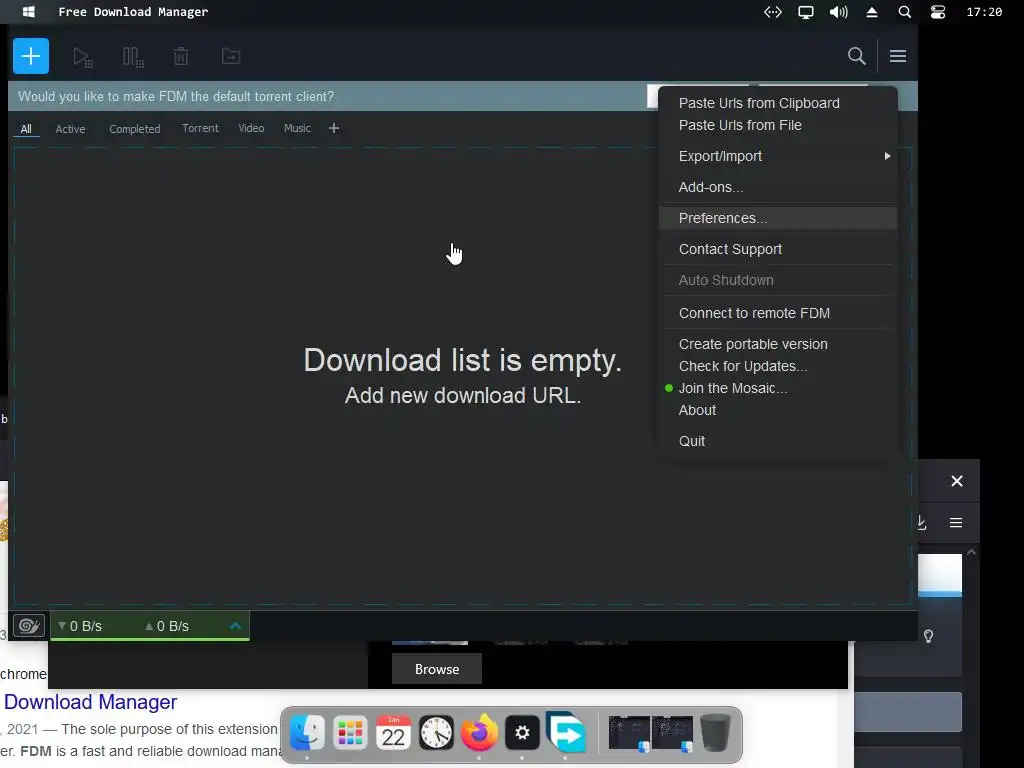Click the Browse button in background window
The image size is (1024, 768).
click(437, 669)
